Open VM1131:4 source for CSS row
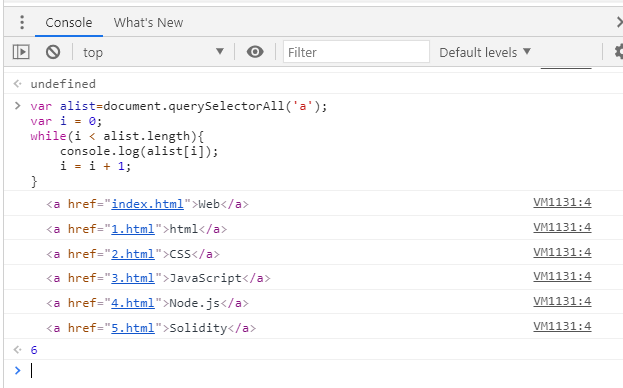The width and height of the screenshot is (623, 388). pos(562,253)
